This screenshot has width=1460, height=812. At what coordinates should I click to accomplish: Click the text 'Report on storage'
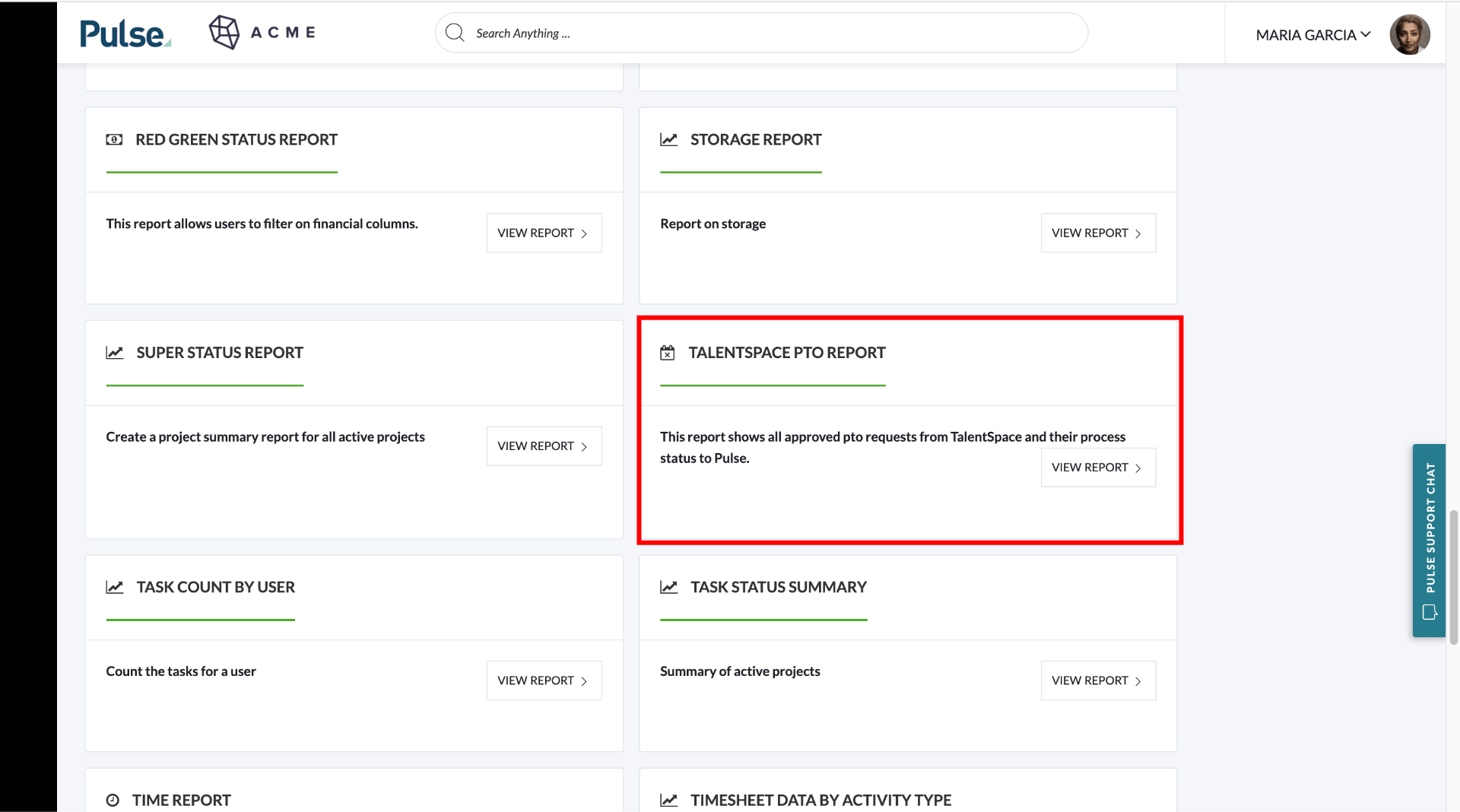click(713, 224)
